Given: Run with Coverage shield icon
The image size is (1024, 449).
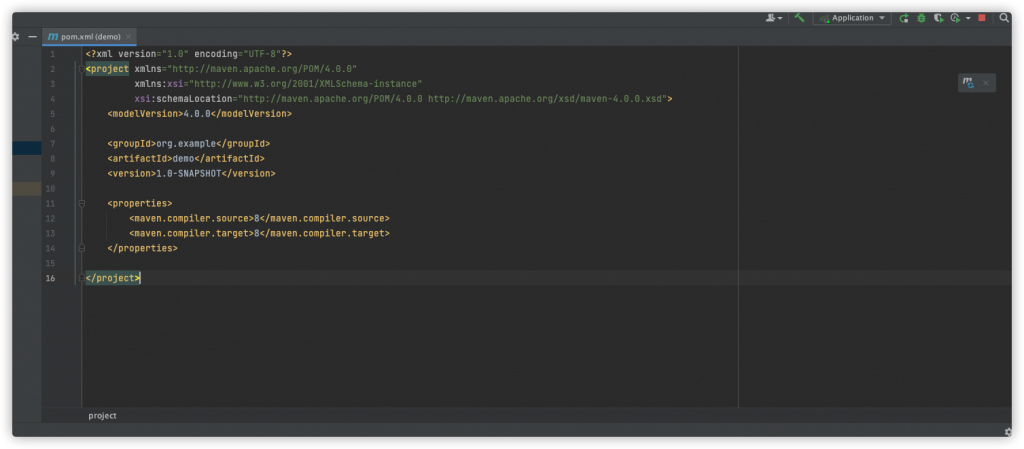Looking at the screenshot, I should pos(938,18).
